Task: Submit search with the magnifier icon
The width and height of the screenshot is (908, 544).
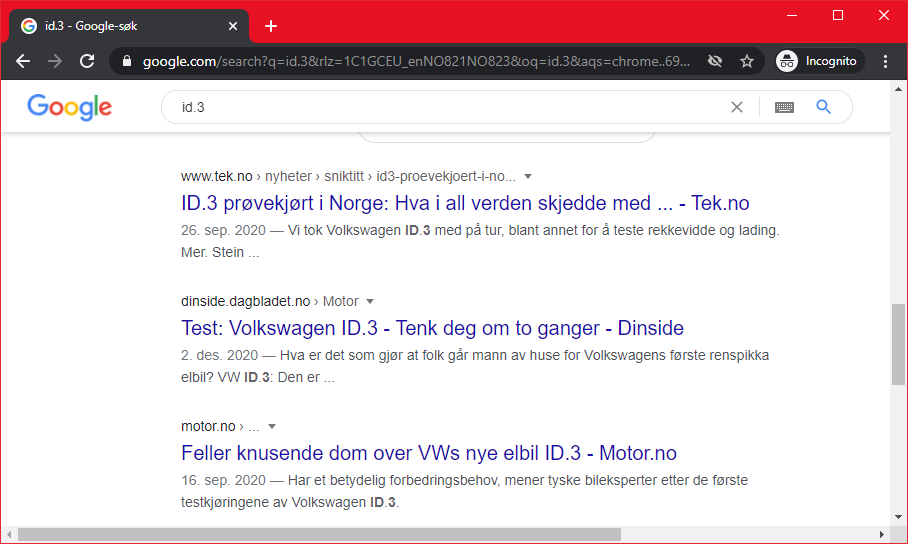Action: pyautogui.click(x=823, y=107)
